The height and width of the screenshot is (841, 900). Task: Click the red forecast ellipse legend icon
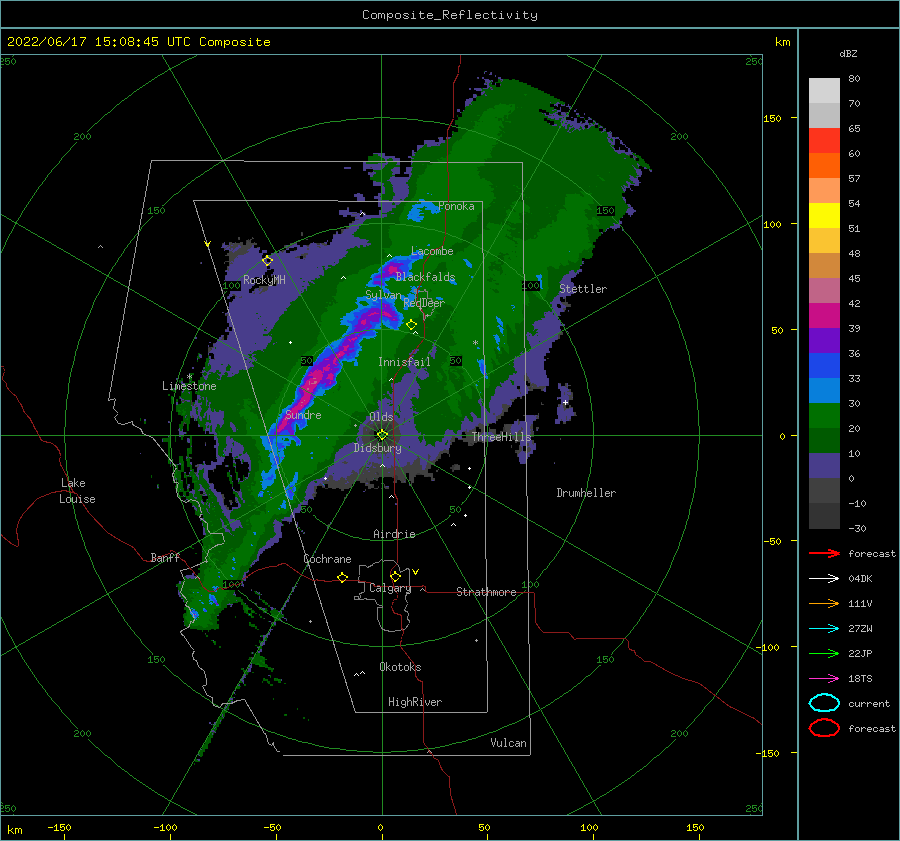(824, 728)
